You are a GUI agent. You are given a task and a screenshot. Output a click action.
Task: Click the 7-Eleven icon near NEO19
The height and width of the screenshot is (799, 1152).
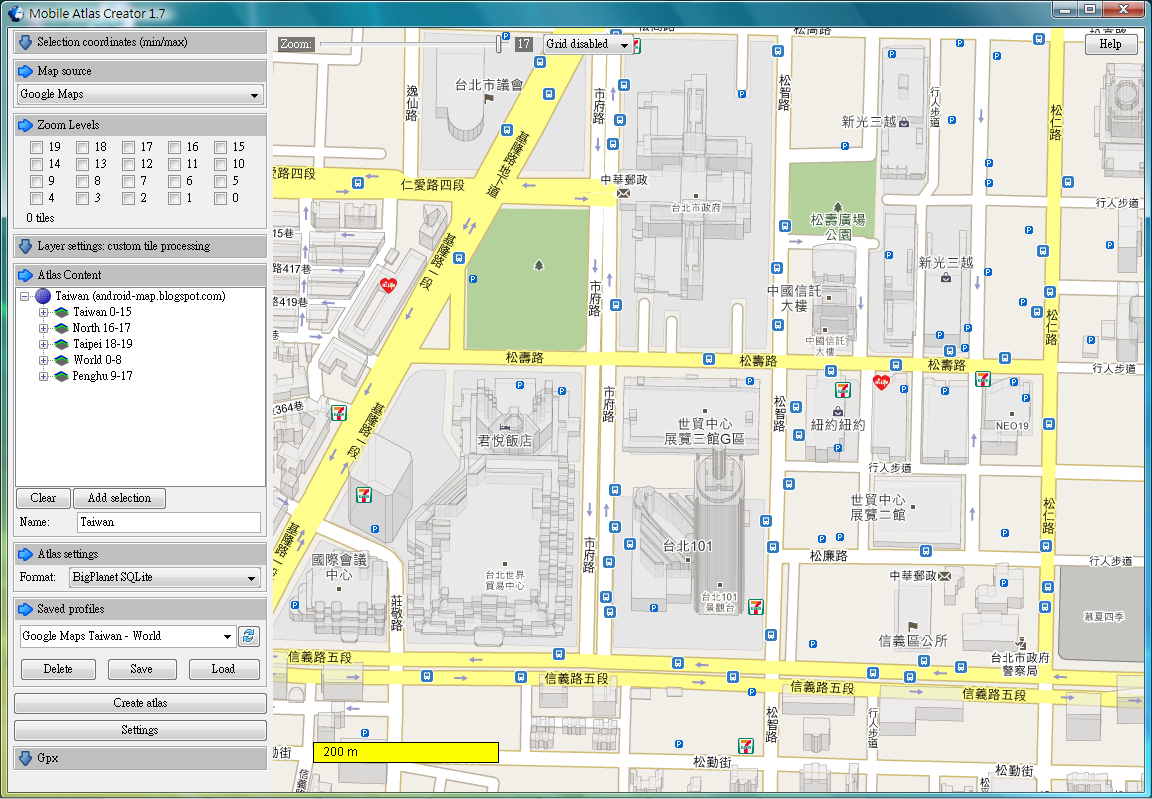[x=982, y=378]
